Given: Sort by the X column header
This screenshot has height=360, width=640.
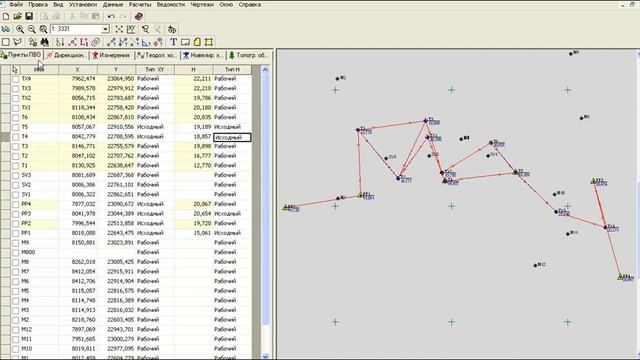Looking at the screenshot, I should (78, 70).
